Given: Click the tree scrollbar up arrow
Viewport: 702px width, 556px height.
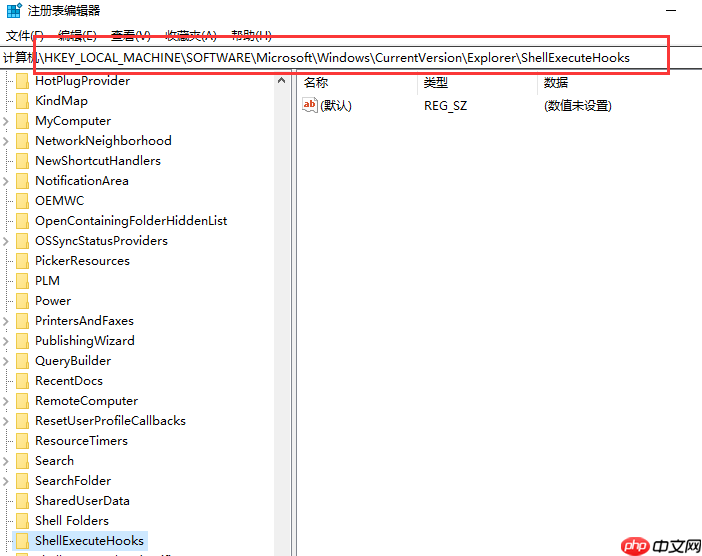Looking at the screenshot, I should tap(282, 81).
